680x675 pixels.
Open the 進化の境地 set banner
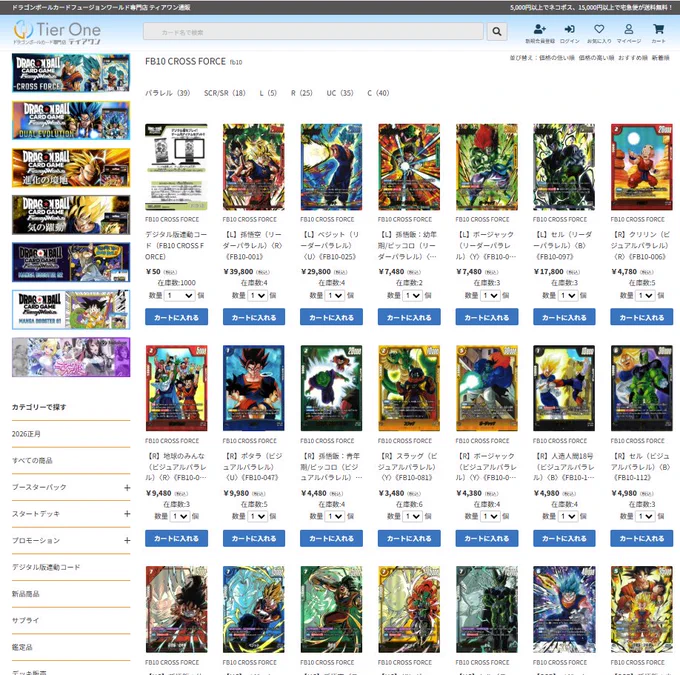pyautogui.click(x=71, y=167)
